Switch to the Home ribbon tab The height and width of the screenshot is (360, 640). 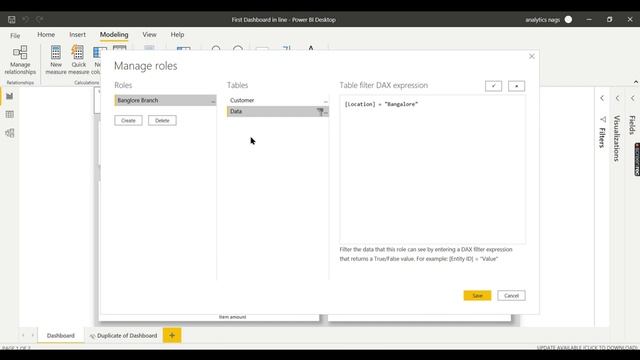click(x=46, y=35)
